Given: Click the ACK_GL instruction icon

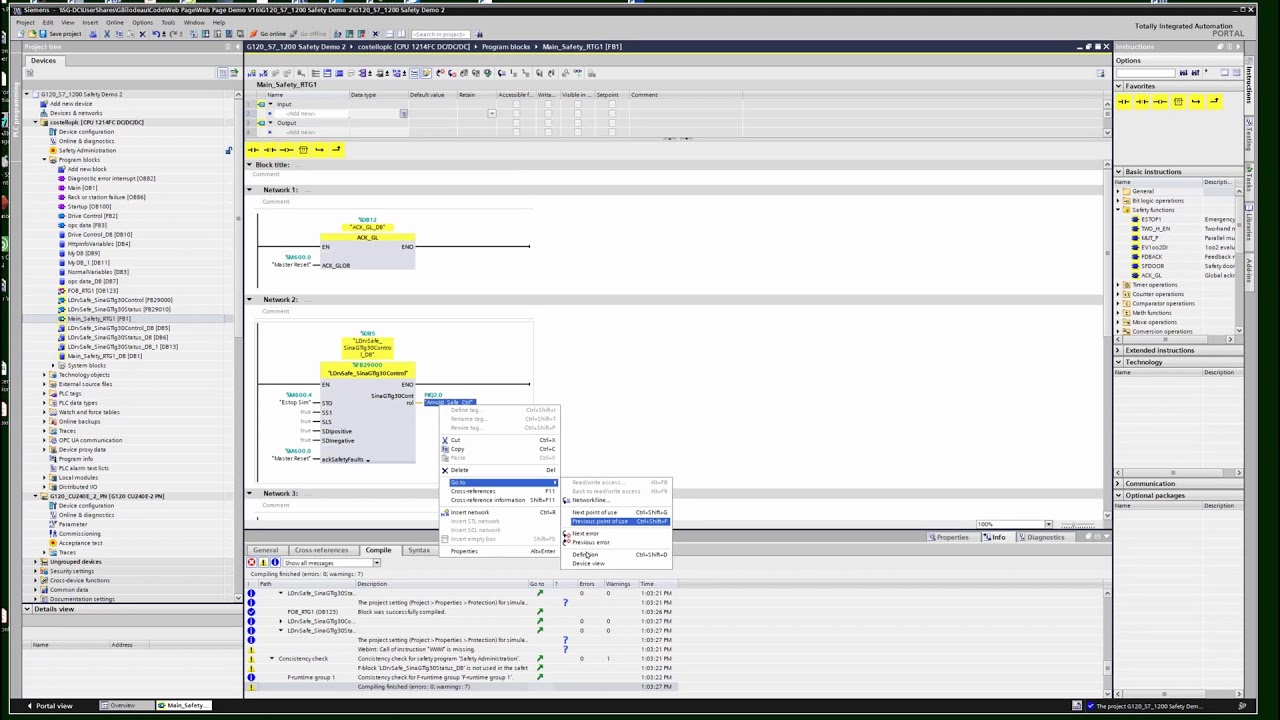Looking at the screenshot, I should click(1135, 275).
